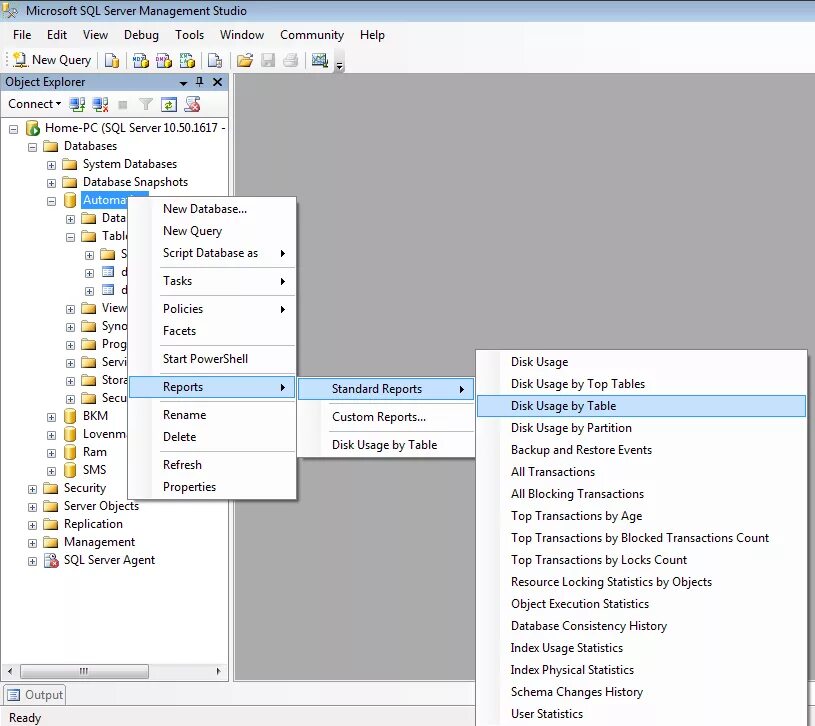Open the Script Database as submenu
815x726 pixels.
(213, 253)
